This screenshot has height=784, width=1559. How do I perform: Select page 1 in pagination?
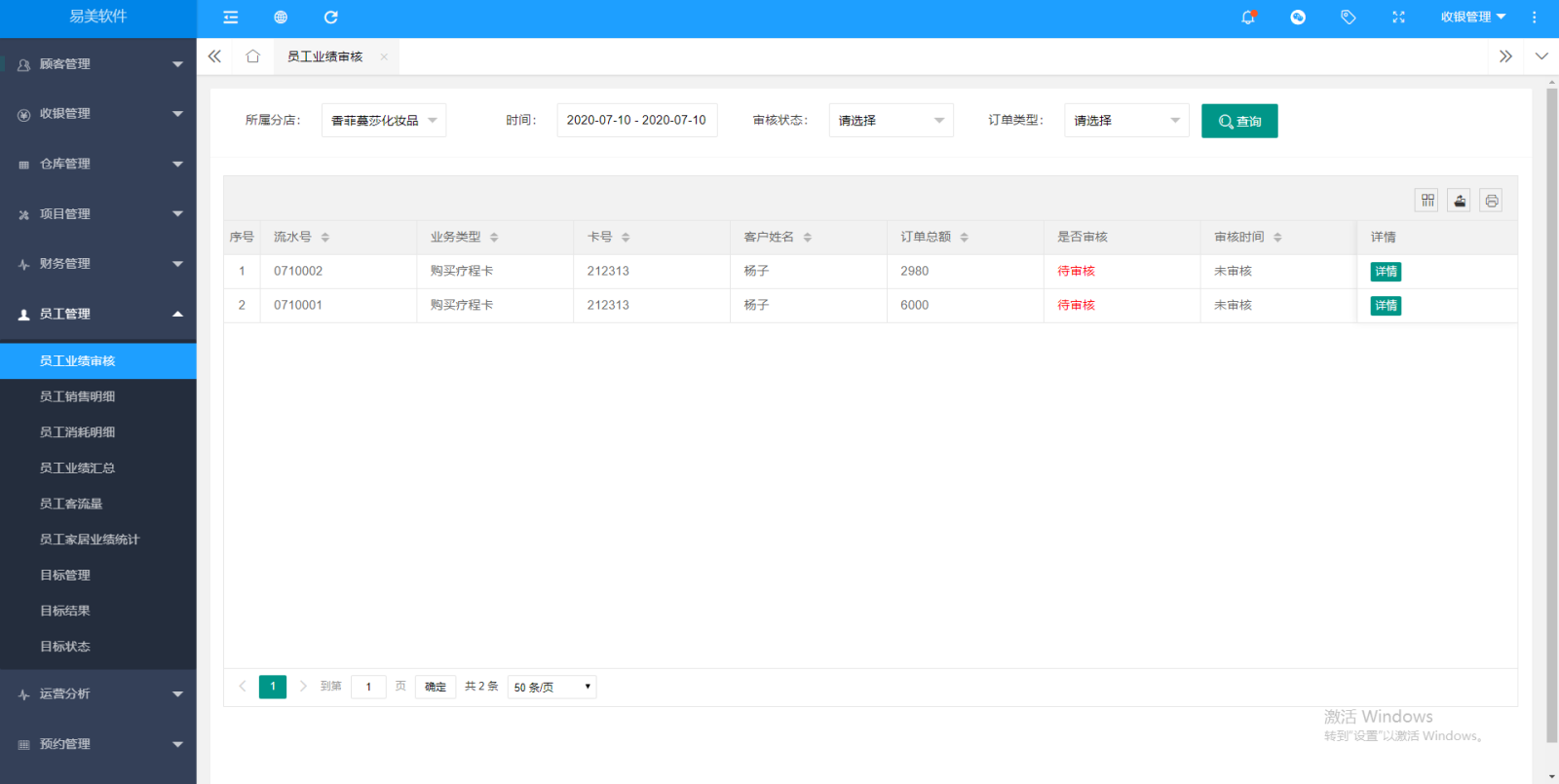click(273, 687)
